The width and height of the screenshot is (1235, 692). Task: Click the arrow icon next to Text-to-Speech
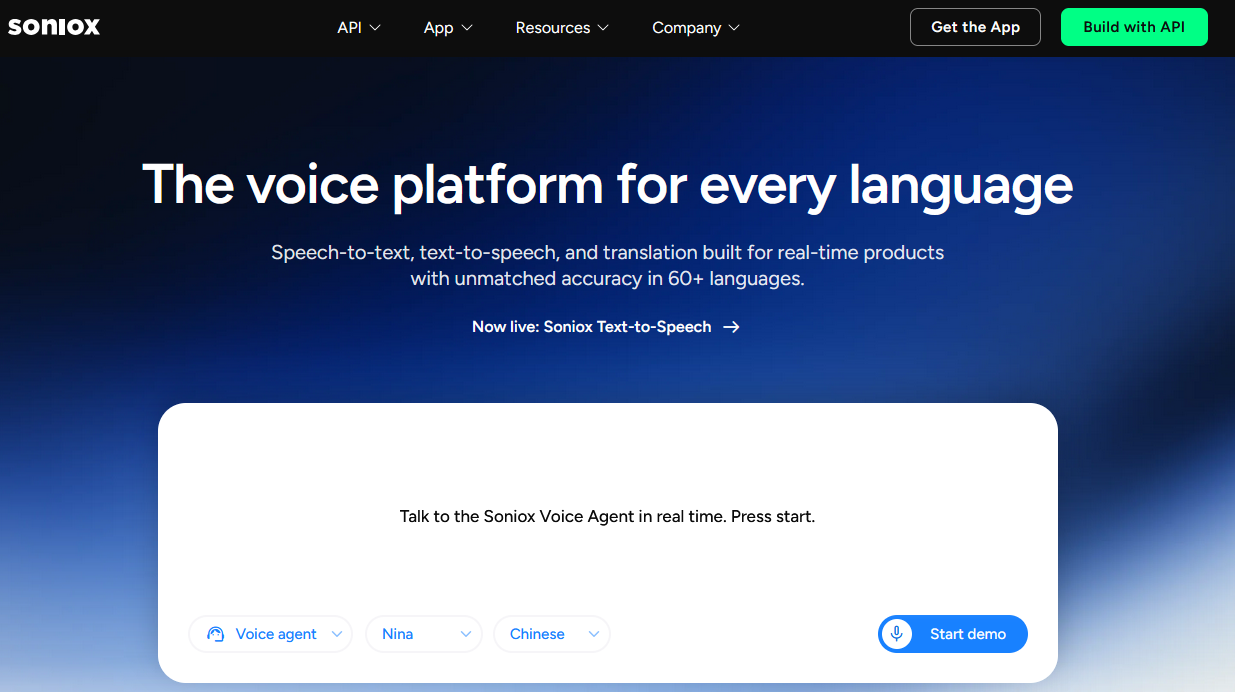pyautogui.click(x=731, y=327)
